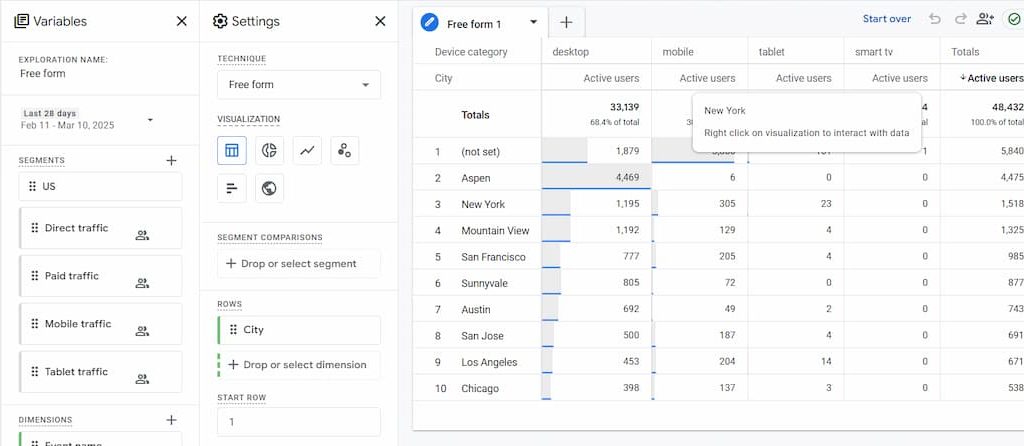The width and height of the screenshot is (1024, 446).
Task: Switch to line chart visualization
Action: [307, 151]
